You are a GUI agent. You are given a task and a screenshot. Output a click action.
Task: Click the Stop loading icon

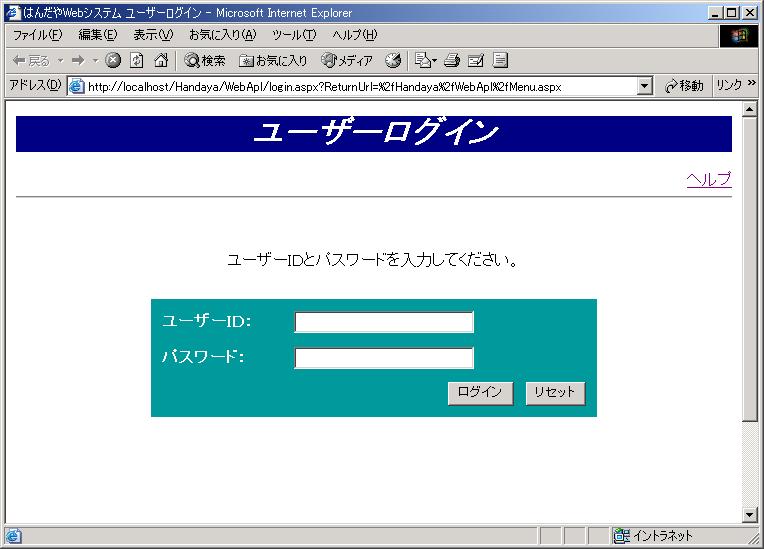pyautogui.click(x=113, y=60)
